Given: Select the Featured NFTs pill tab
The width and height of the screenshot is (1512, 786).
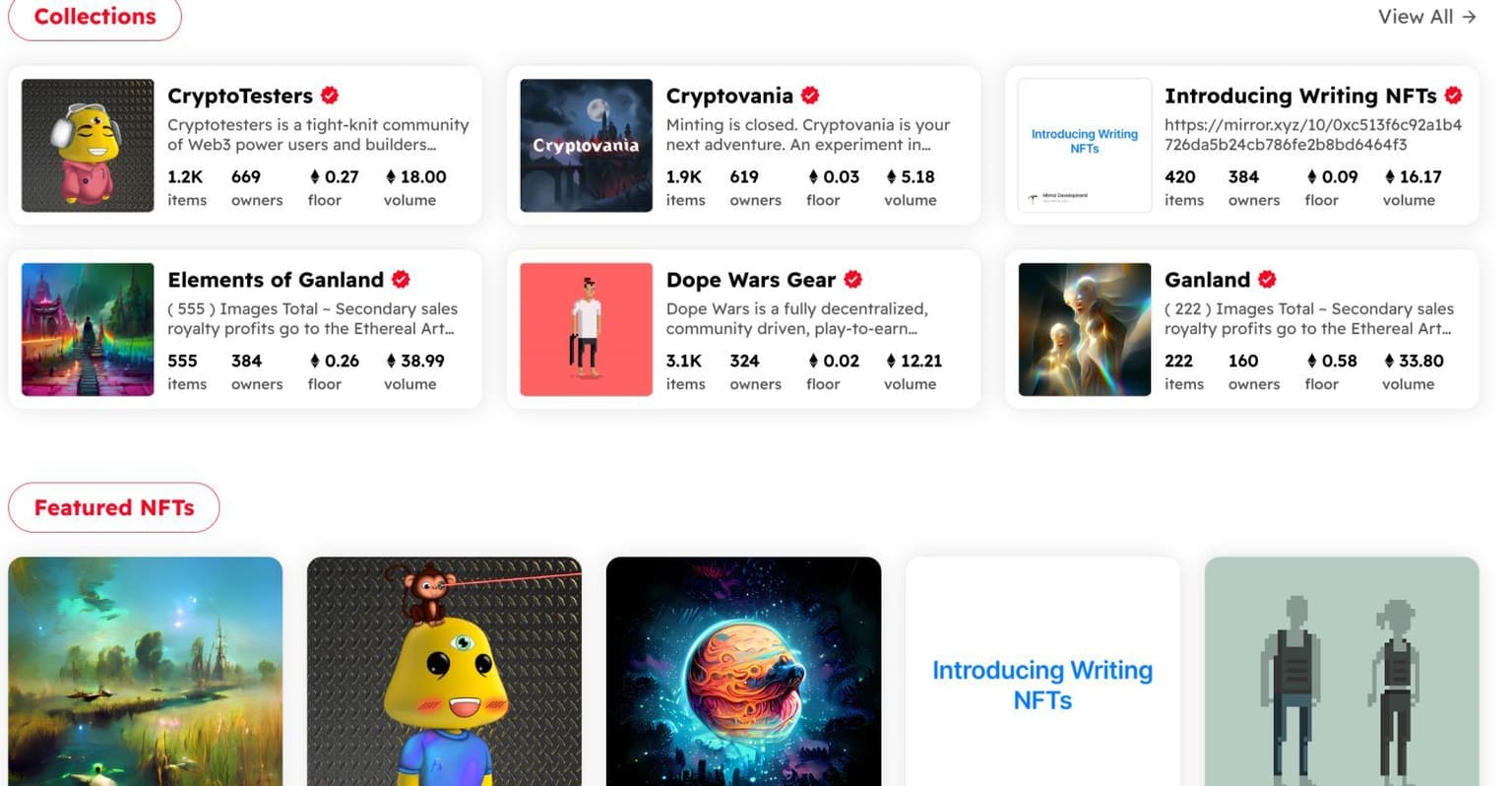Looking at the screenshot, I should pyautogui.click(x=114, y=507).
